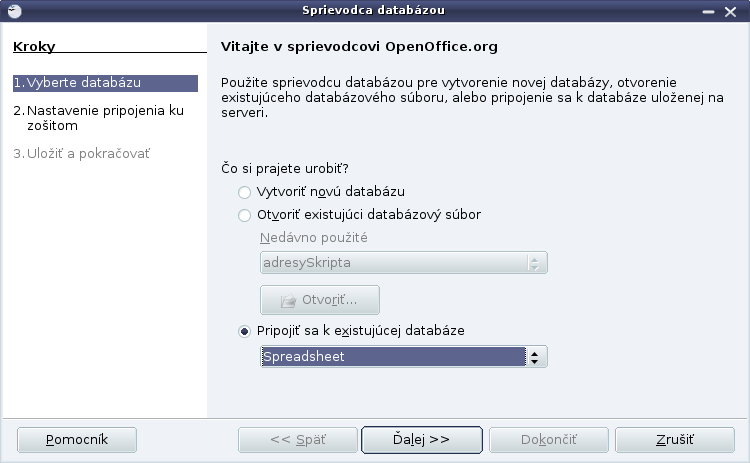The height and width of the screenshot is (463, 750).
Task: Close the database wizard window
Action: click(x=730, y=11)
